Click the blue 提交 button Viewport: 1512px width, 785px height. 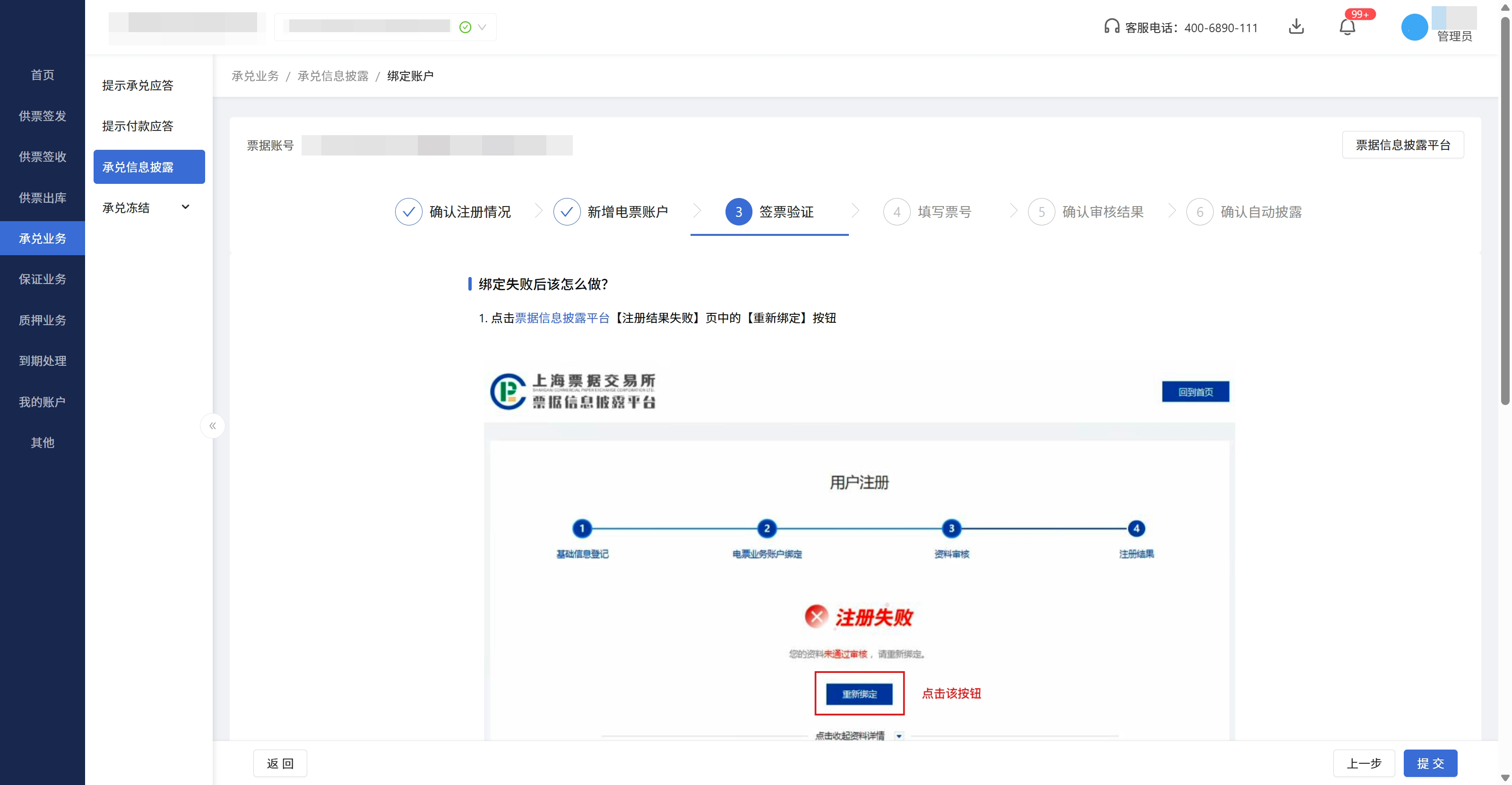(1430, 763)
